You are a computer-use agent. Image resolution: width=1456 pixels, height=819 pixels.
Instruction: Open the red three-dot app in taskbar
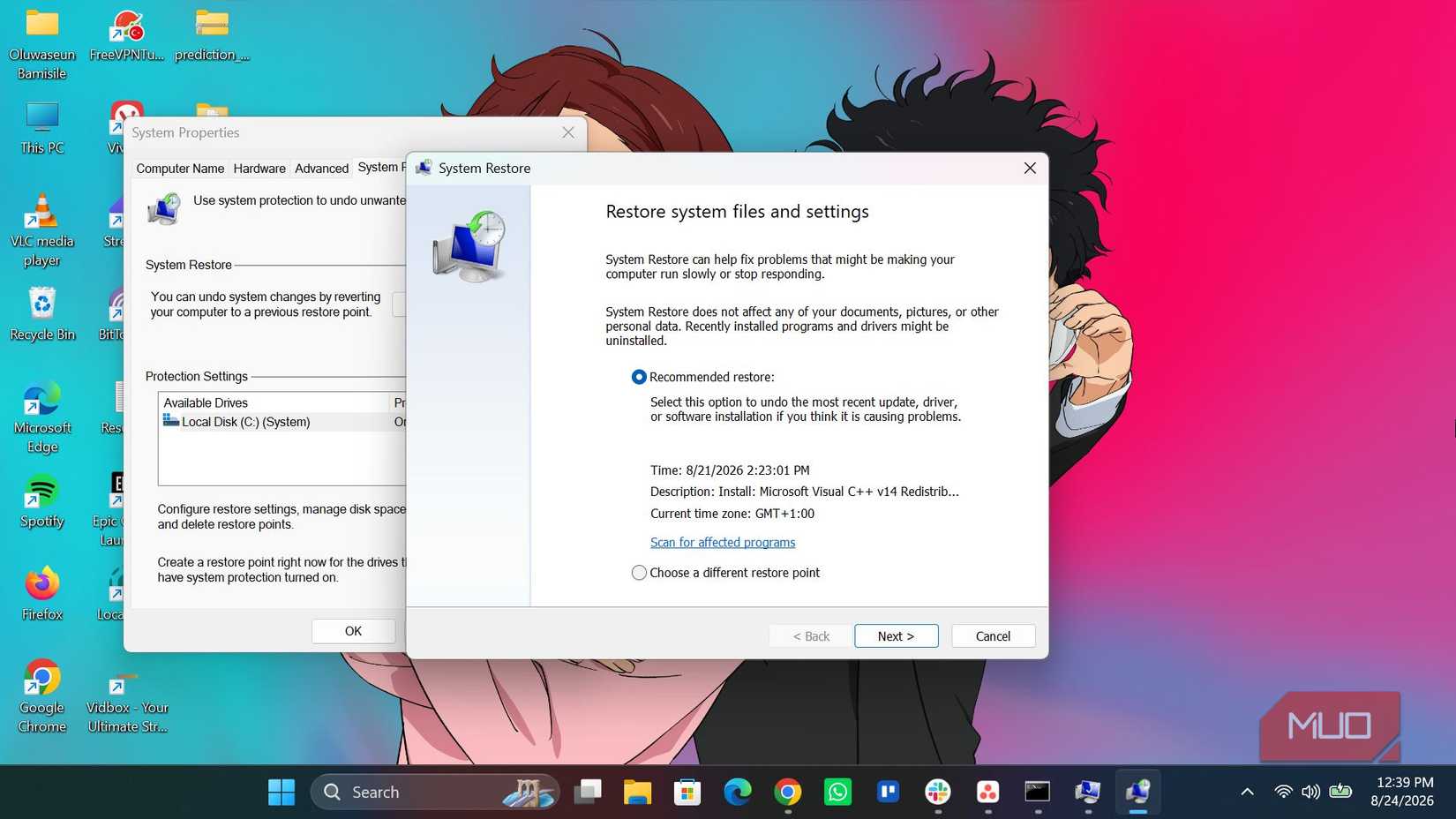pos(987,792)
